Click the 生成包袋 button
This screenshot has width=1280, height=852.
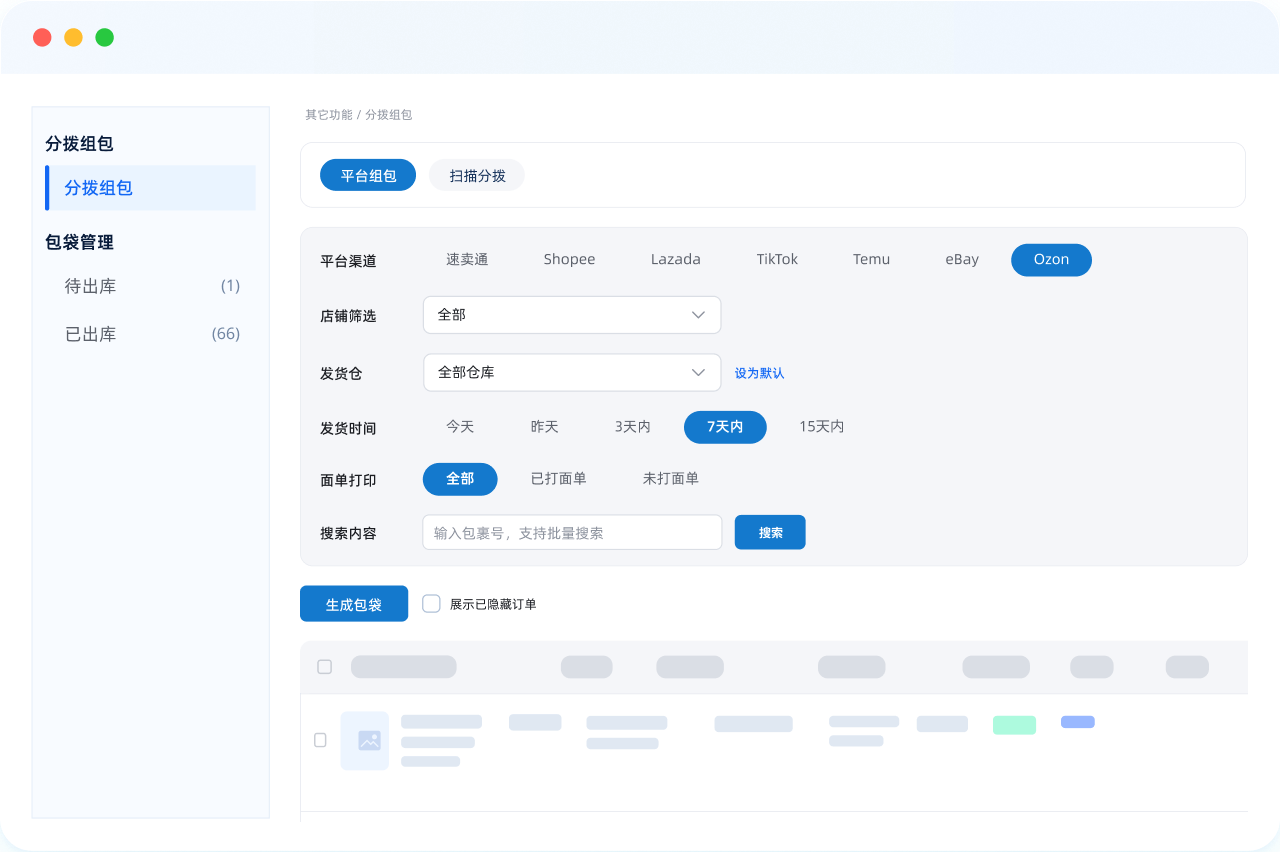(x=354, y=604)
